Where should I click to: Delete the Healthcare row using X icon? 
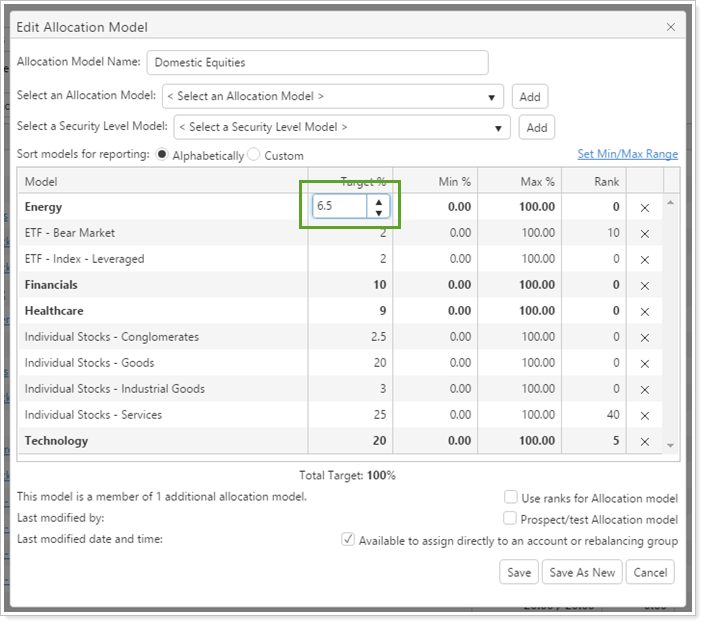644,311
